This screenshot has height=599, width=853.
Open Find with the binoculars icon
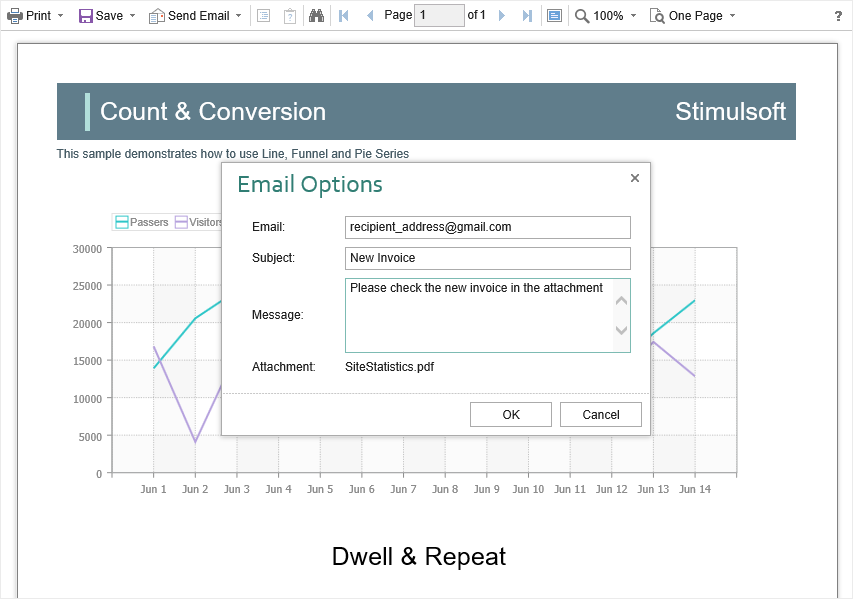[316, 16]
